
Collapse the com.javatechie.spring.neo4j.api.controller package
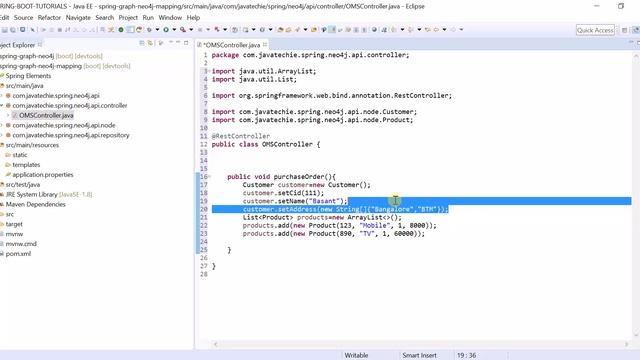pyautogui.click(x=2, y=105)
